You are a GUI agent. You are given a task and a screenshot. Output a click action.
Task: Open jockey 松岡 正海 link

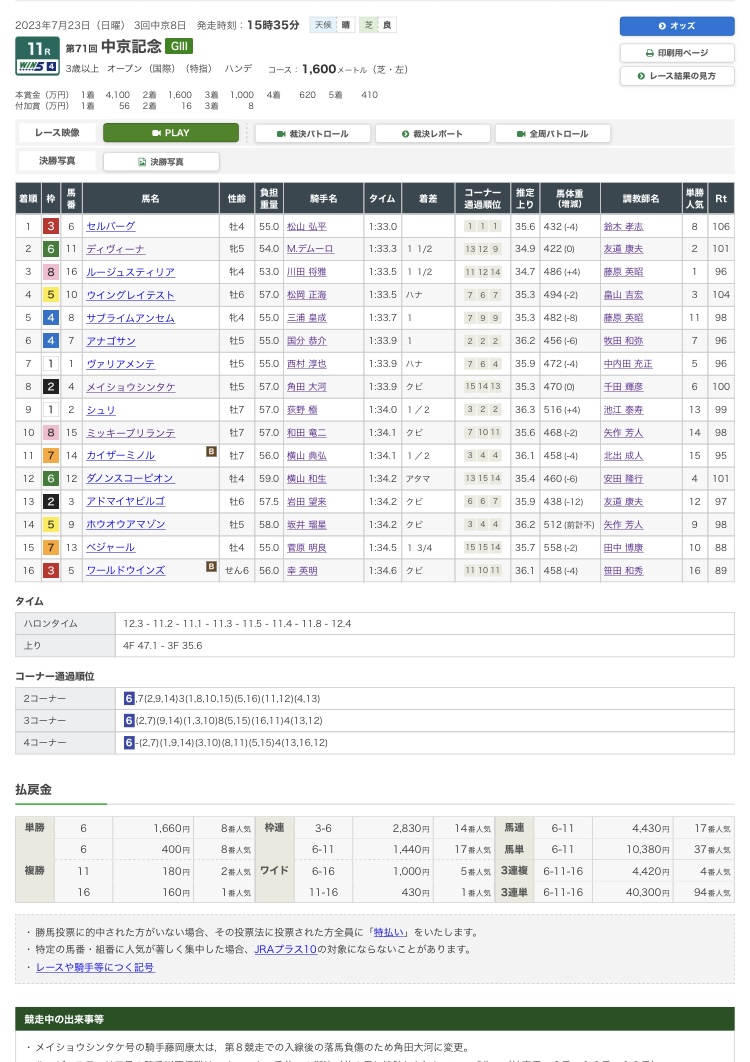tap(306, 295)
